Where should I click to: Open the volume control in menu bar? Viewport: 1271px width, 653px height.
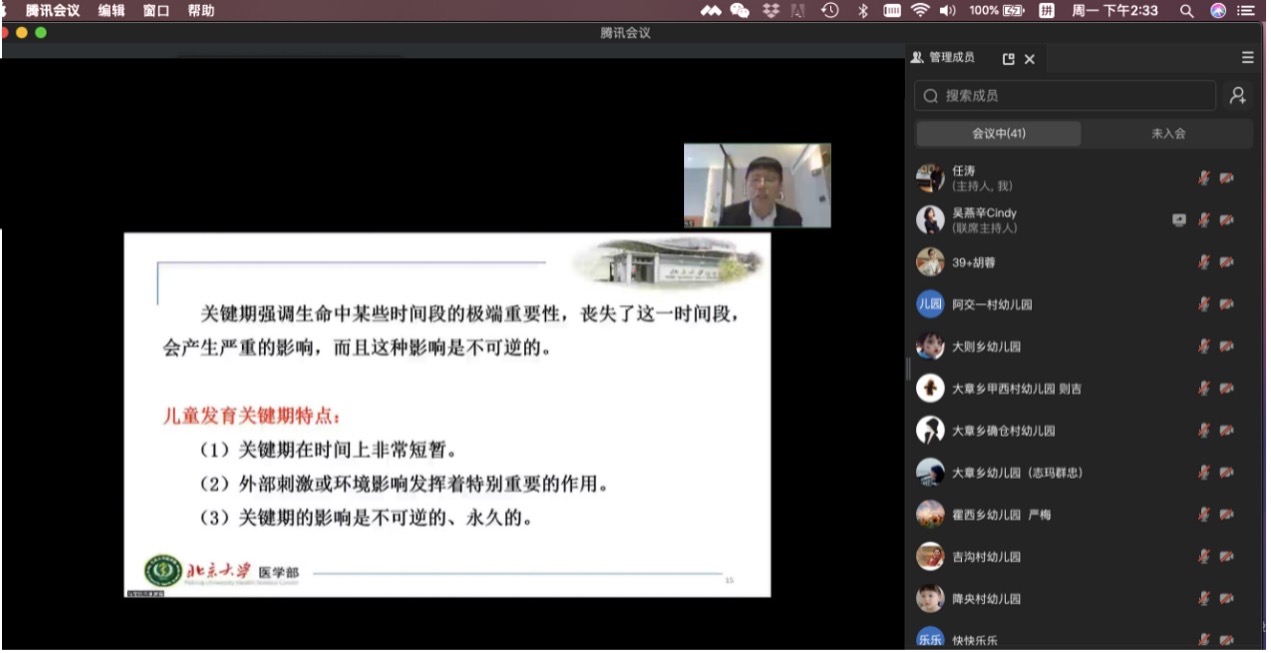[948, 11]
